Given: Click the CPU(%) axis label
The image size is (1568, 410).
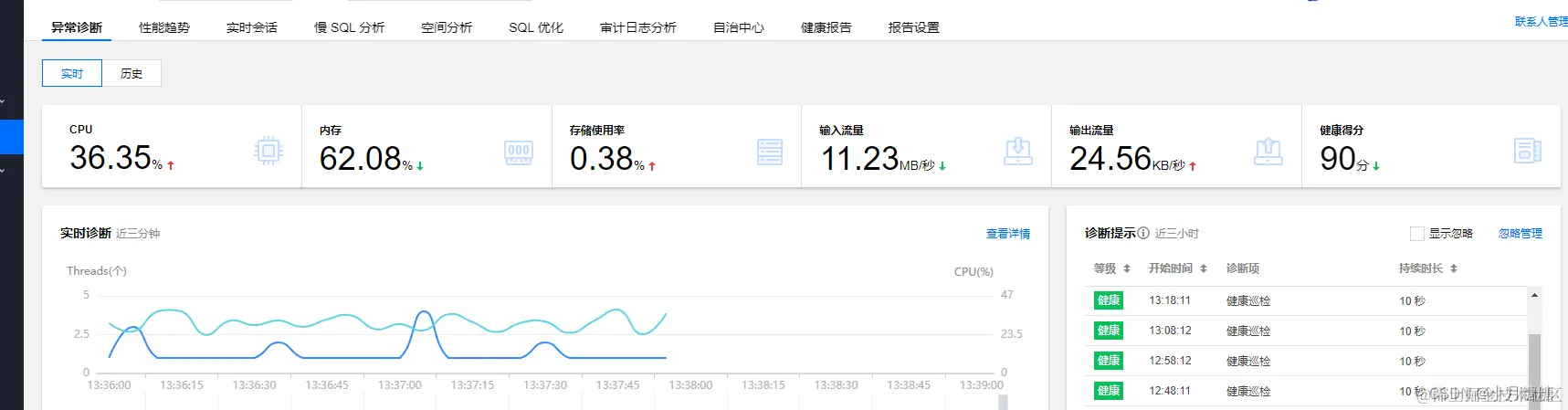Looking at the screenshot, I should coord(973,272).
